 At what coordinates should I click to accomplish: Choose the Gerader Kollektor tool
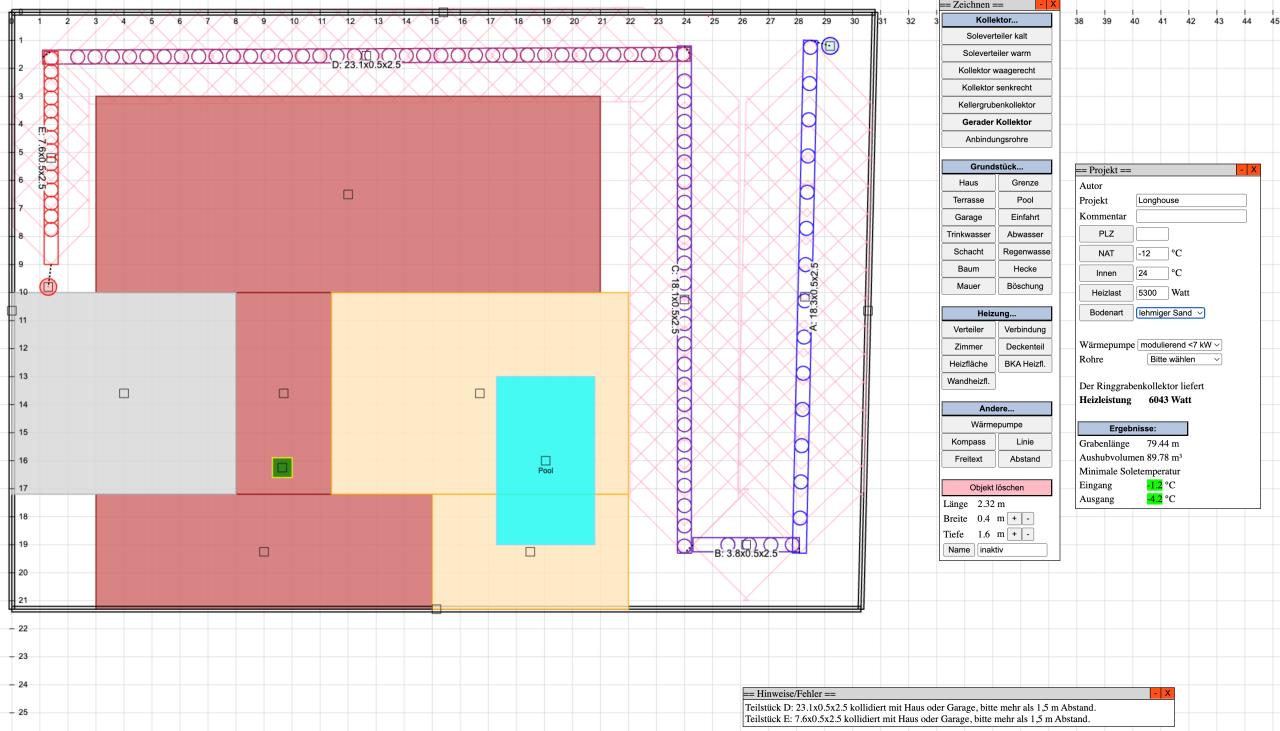point(997,122)
